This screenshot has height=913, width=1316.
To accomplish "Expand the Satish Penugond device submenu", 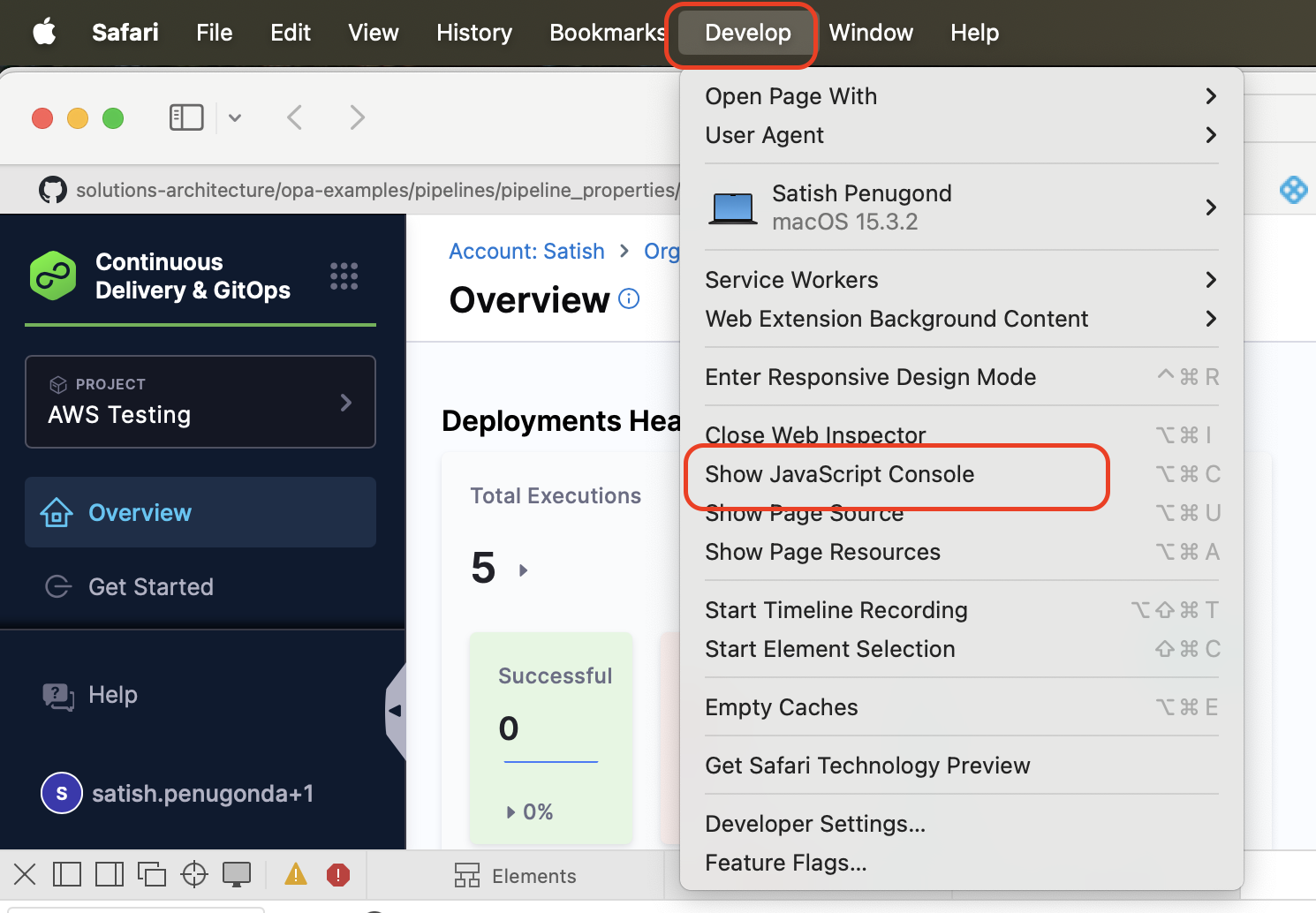I will (x=961, y=207).
